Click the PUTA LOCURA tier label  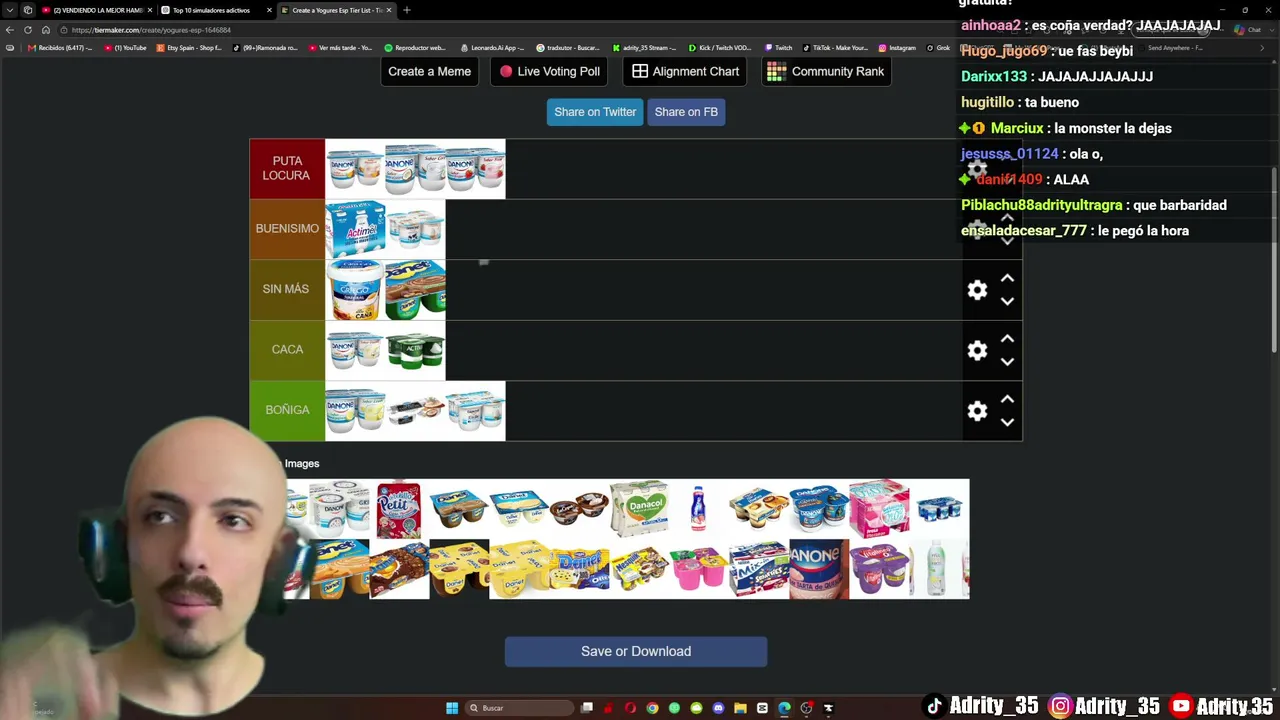pos(287,169)
